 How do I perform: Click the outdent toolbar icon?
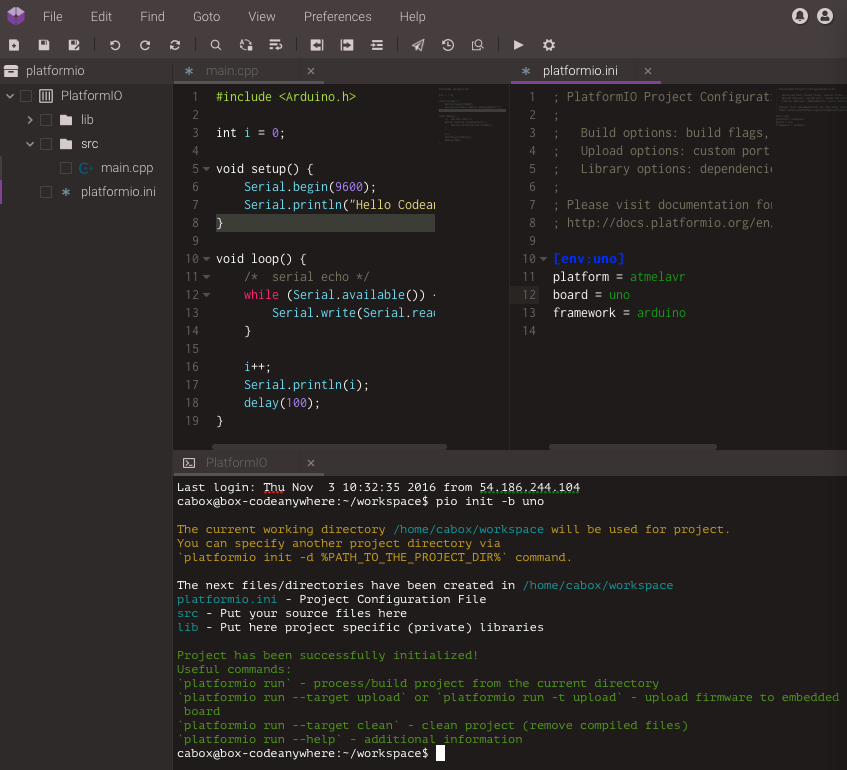pos(317,45)
